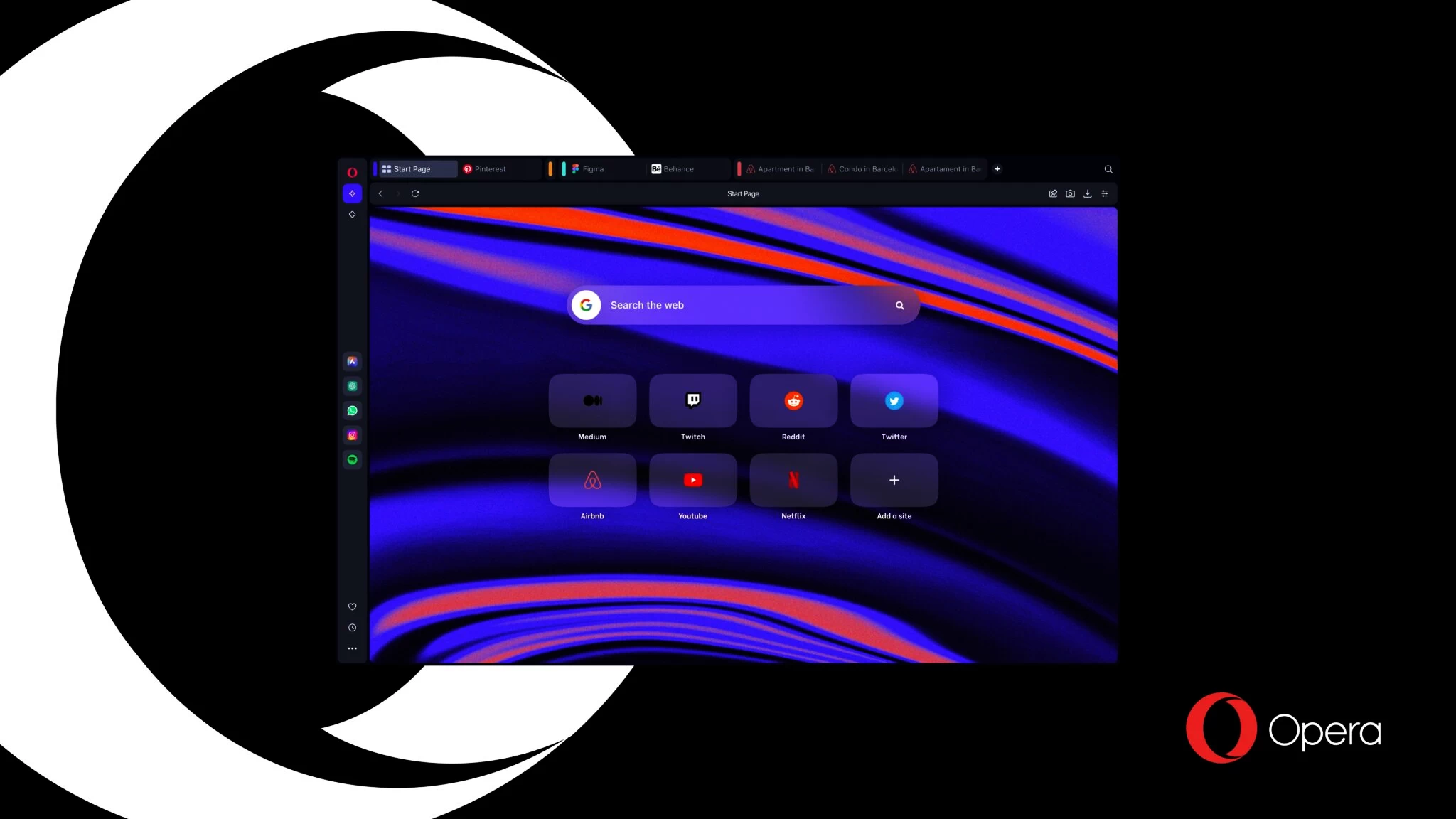Click the share/edit page icon in toolbar
Image resolution: width=1456 pixels, height=819 pixels.
click(1053, 193)
